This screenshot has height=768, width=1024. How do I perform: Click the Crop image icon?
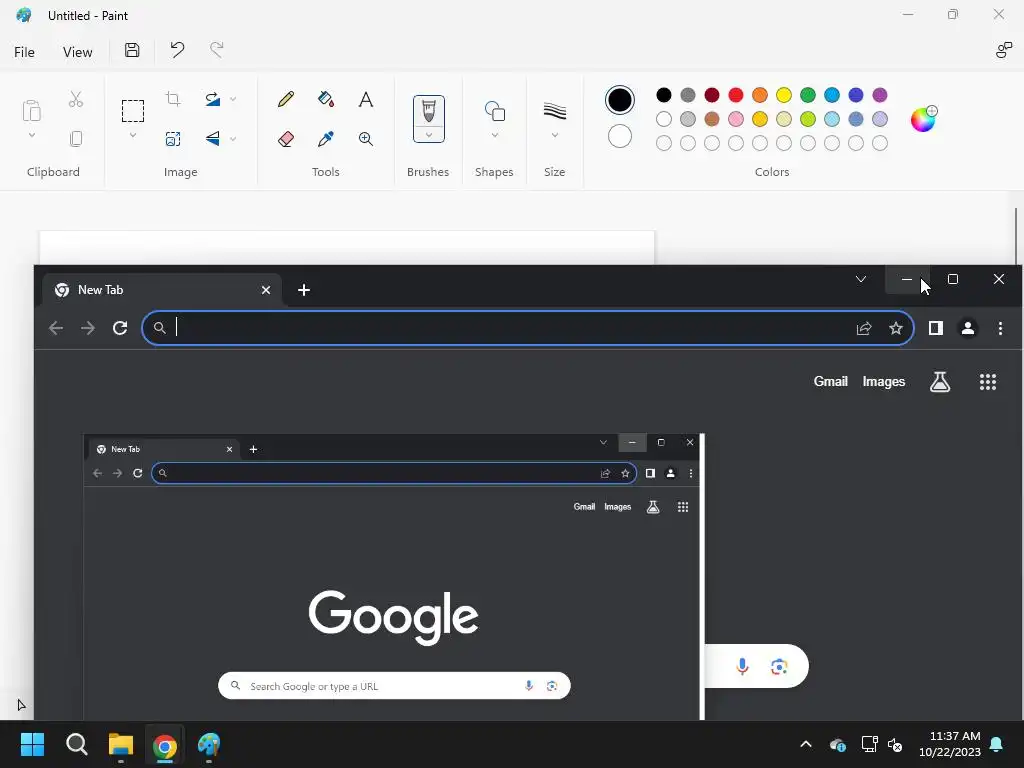173,99
